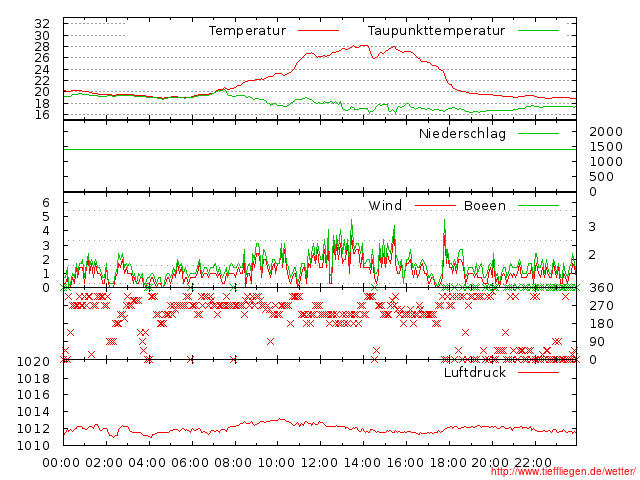Click the 32 temperature axis value
The height and width of the screenshot is (480, 640).
pyautogui.click(x=42, y=23)
